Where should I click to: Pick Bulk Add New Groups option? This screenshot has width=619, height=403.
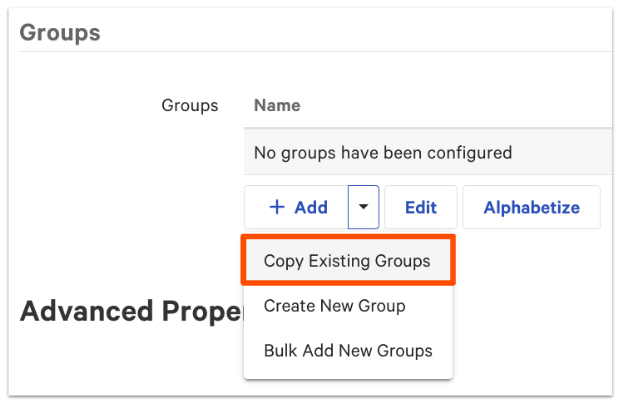point(347,351)
